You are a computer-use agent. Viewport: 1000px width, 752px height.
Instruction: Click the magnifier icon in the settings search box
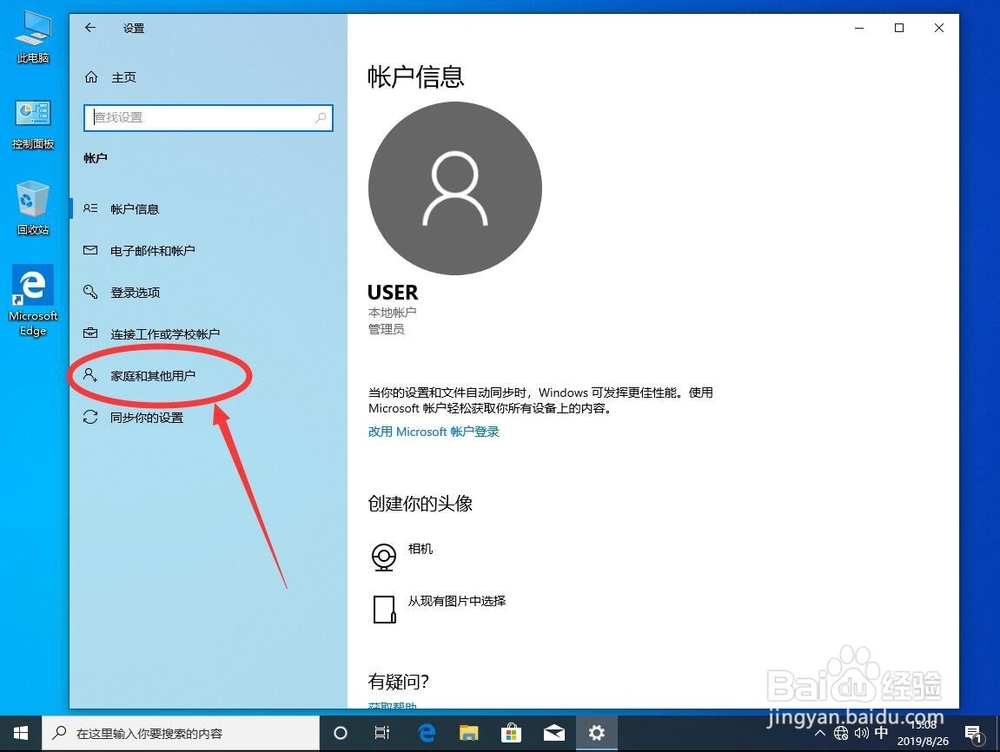[x=321, y=117]
